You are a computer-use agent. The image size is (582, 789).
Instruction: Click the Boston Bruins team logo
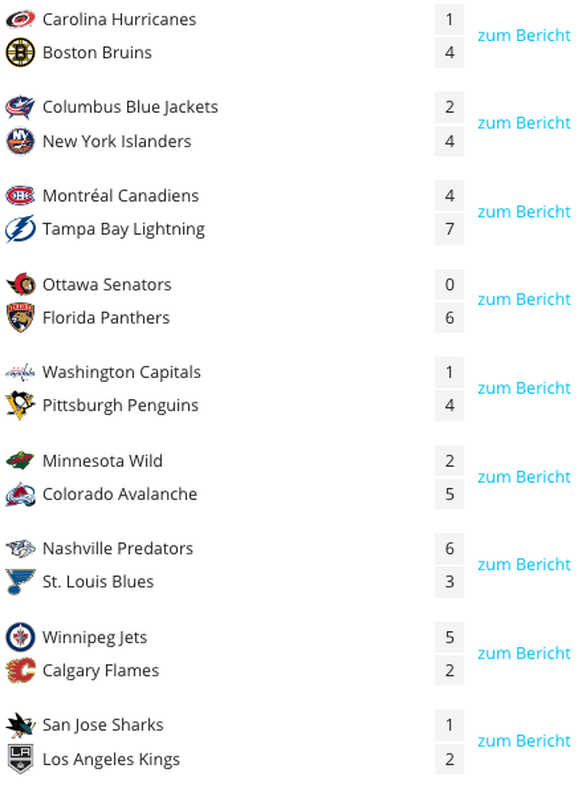pos(20,52)
